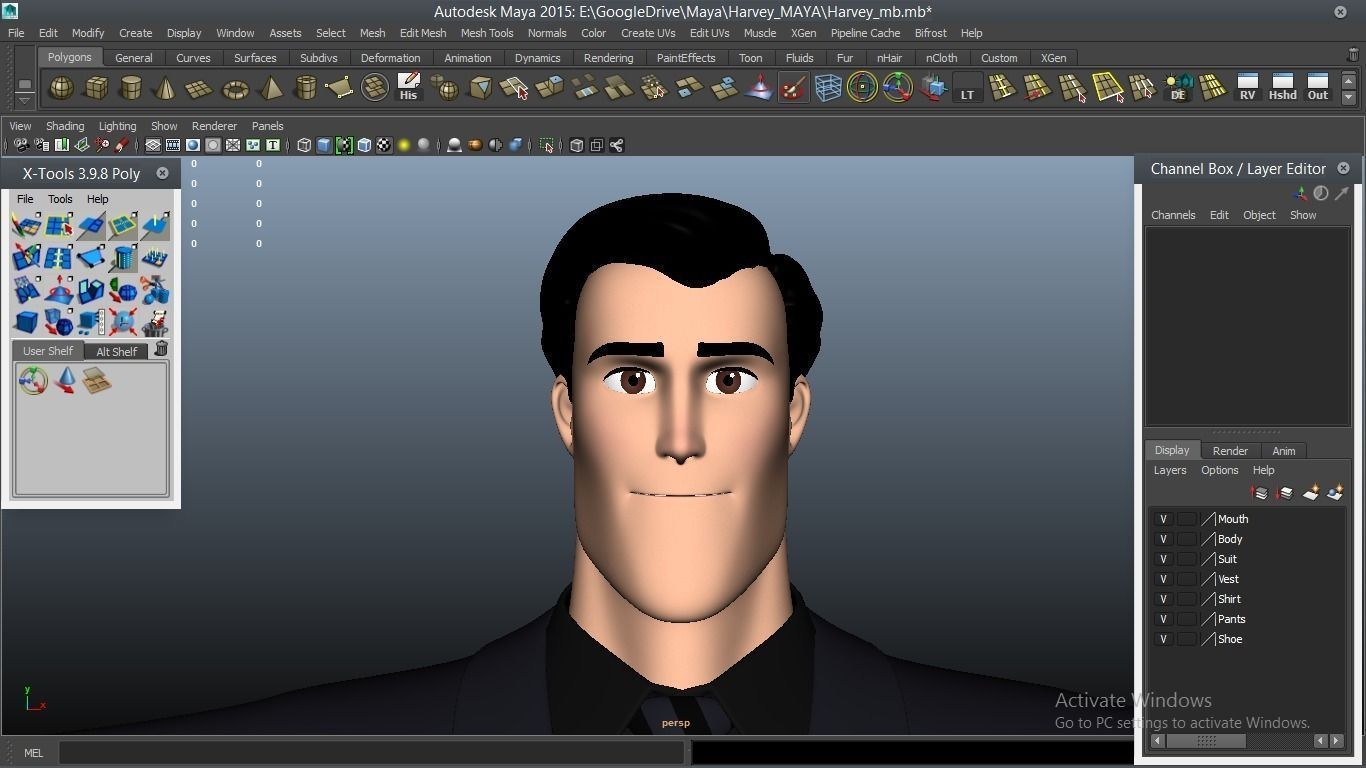
Task: Open the Help menu in Layer Editor
Action: (x=1263, y=470)
